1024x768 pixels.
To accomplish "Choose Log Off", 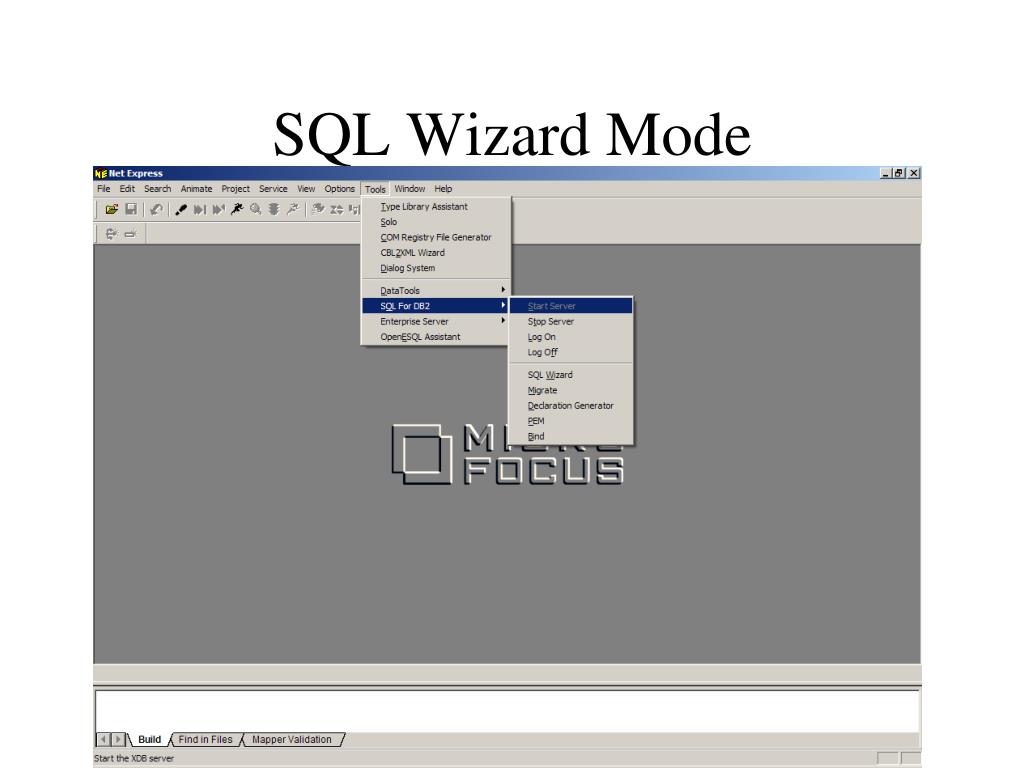I will point(571,352).
